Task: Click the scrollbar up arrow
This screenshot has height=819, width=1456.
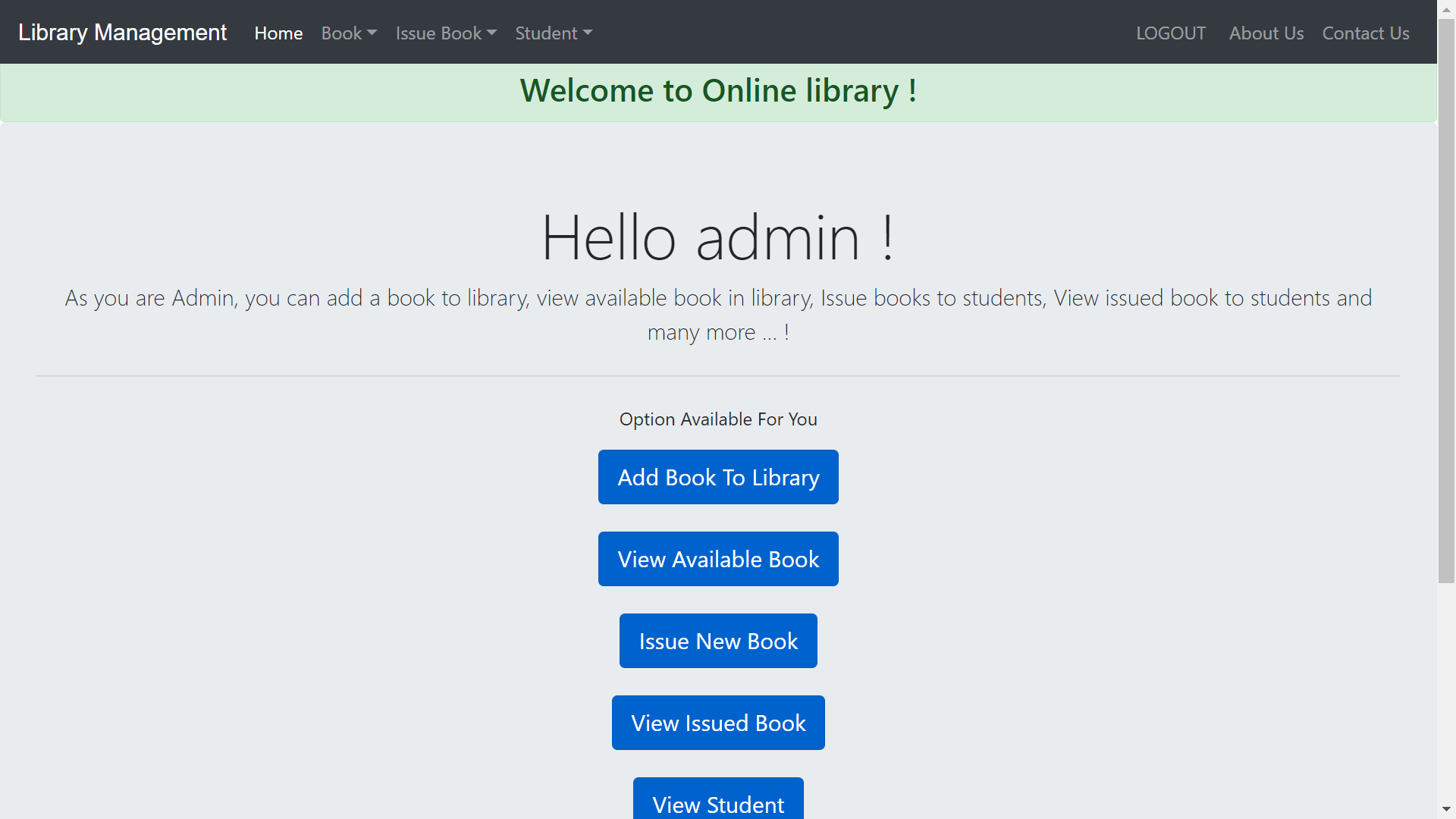Action: (1446, 8)
